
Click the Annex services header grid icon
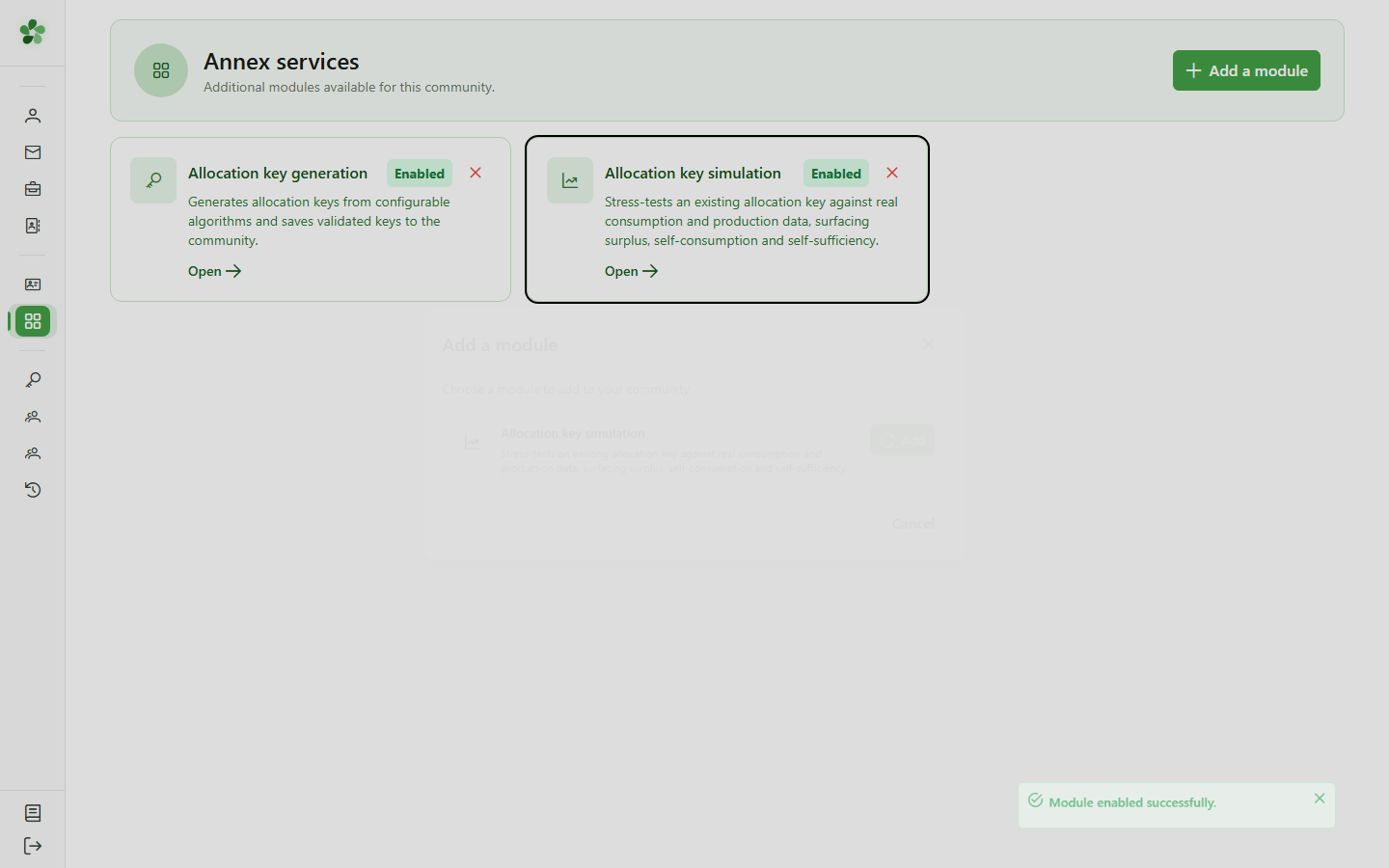[161, 70]
